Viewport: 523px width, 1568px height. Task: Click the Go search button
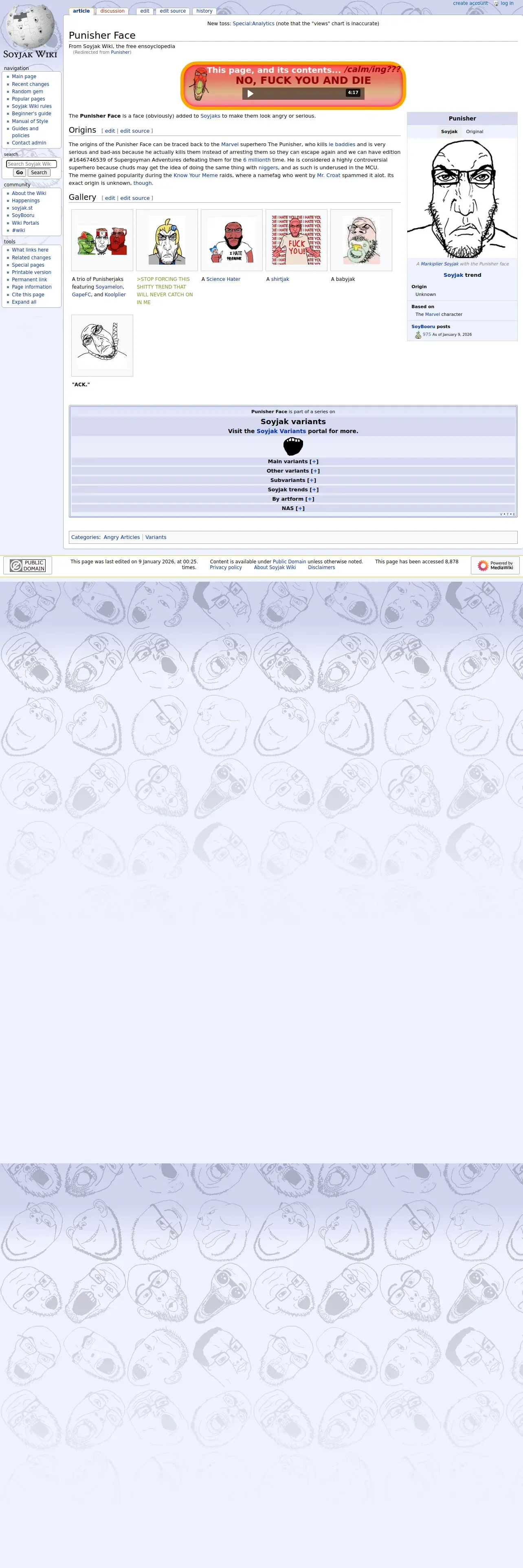(x=20, y=173)
